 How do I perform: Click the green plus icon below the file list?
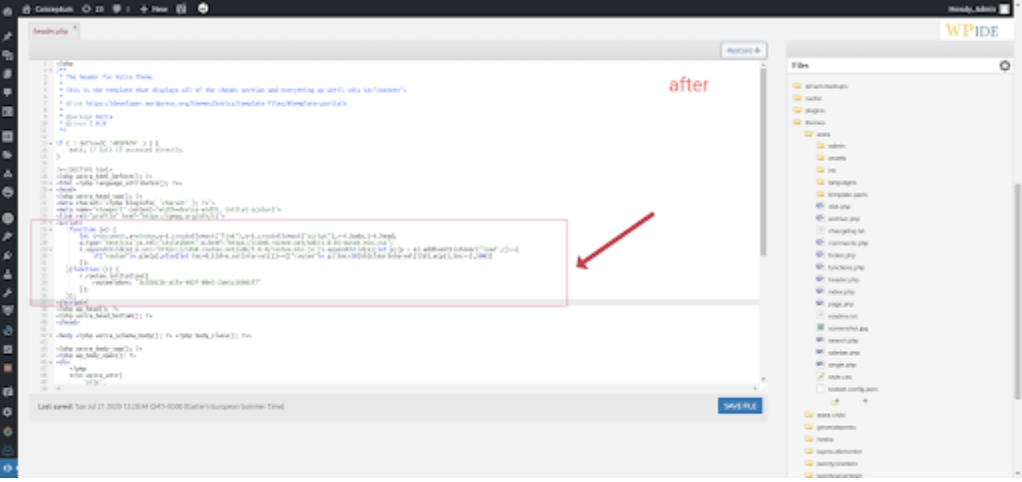coord(866,401)
